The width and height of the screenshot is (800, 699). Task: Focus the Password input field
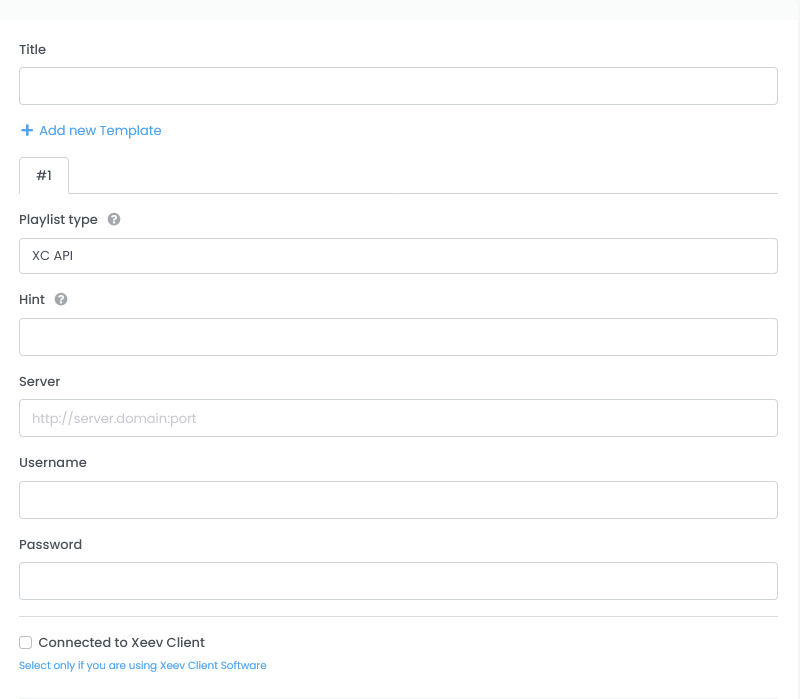[x=398, y=581]
